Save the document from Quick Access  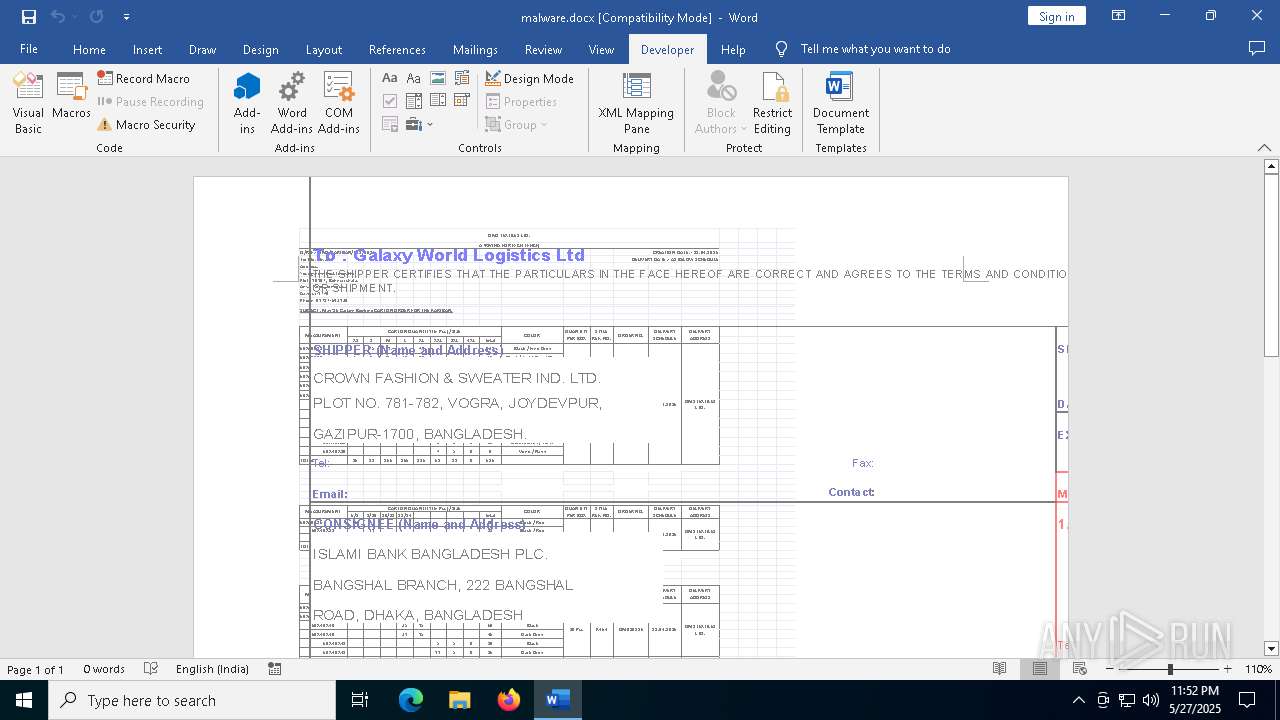tap(29, 17)
